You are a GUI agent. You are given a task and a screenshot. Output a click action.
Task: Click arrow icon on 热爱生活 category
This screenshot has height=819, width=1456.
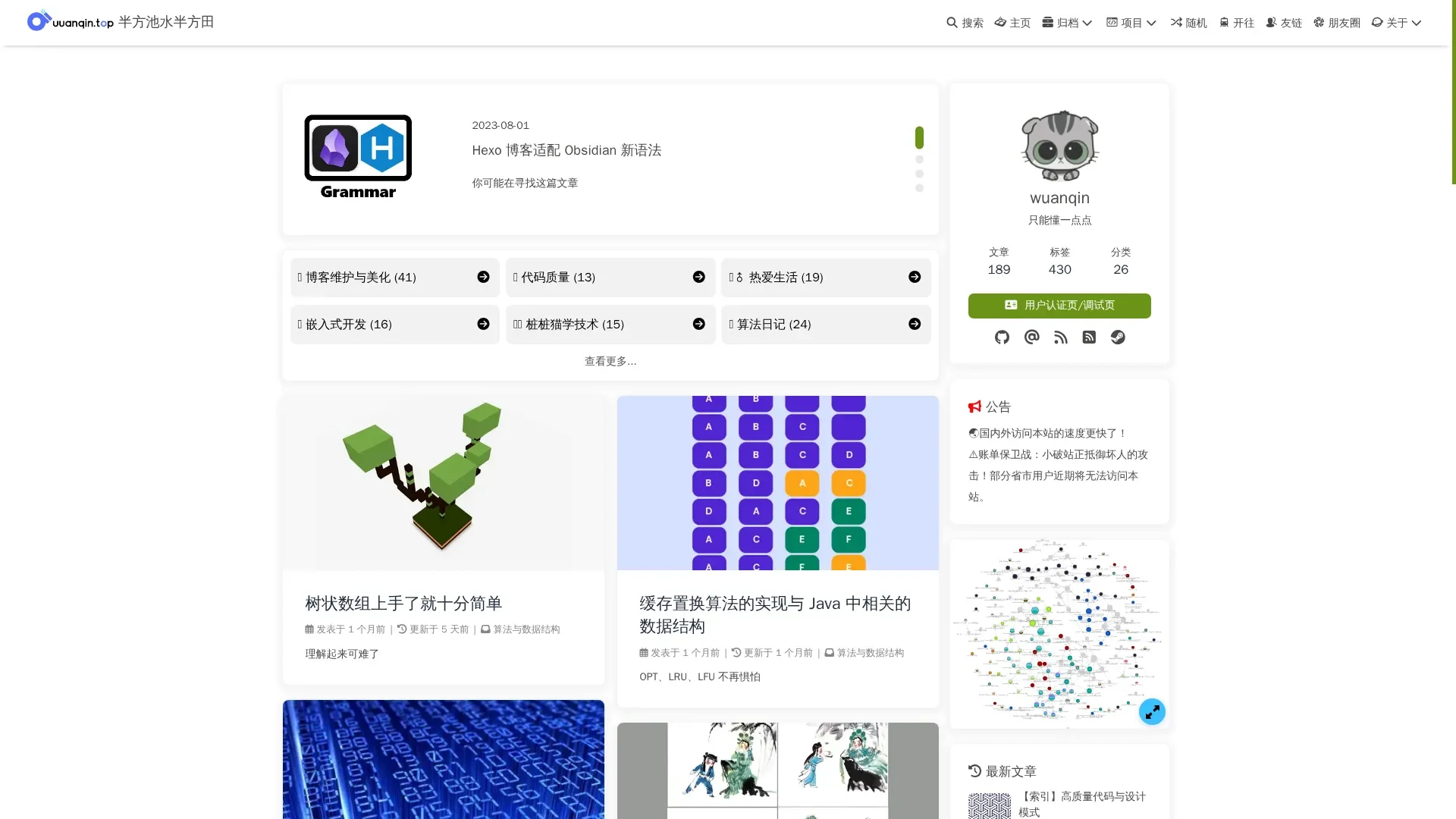coord(915,278)
